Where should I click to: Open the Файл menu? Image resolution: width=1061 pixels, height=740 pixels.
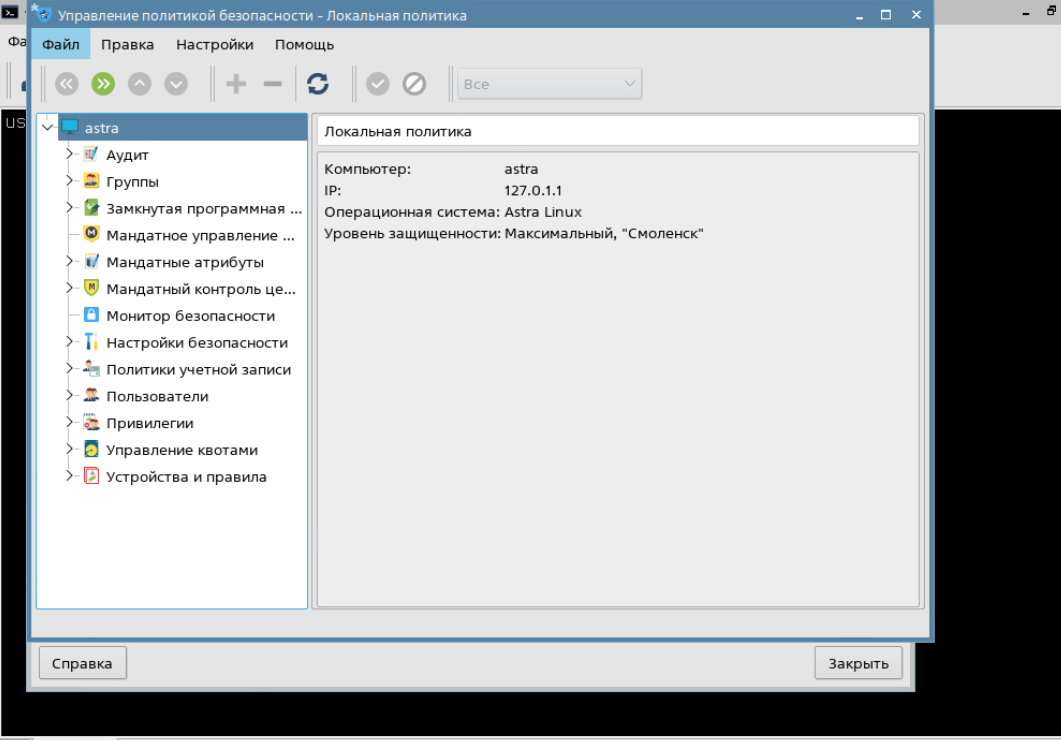(x=60, y=45)
